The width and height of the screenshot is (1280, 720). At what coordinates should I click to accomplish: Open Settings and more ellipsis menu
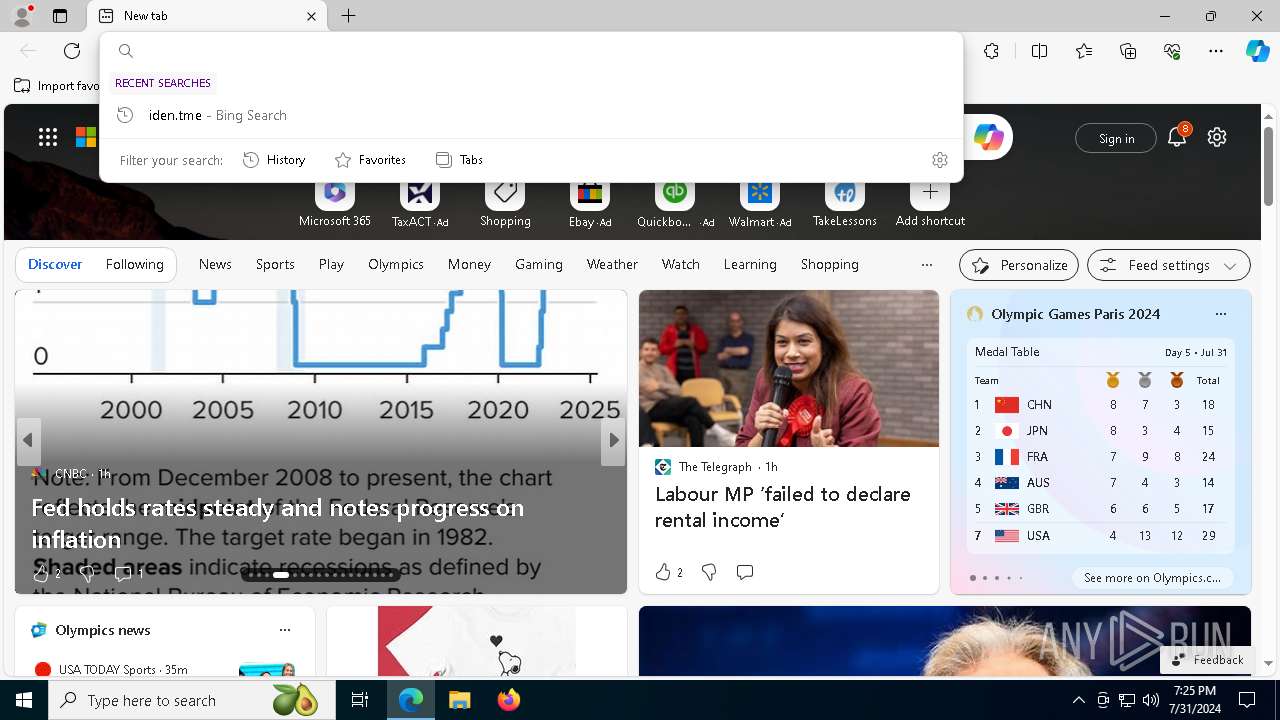click(x=1216, y=51)
